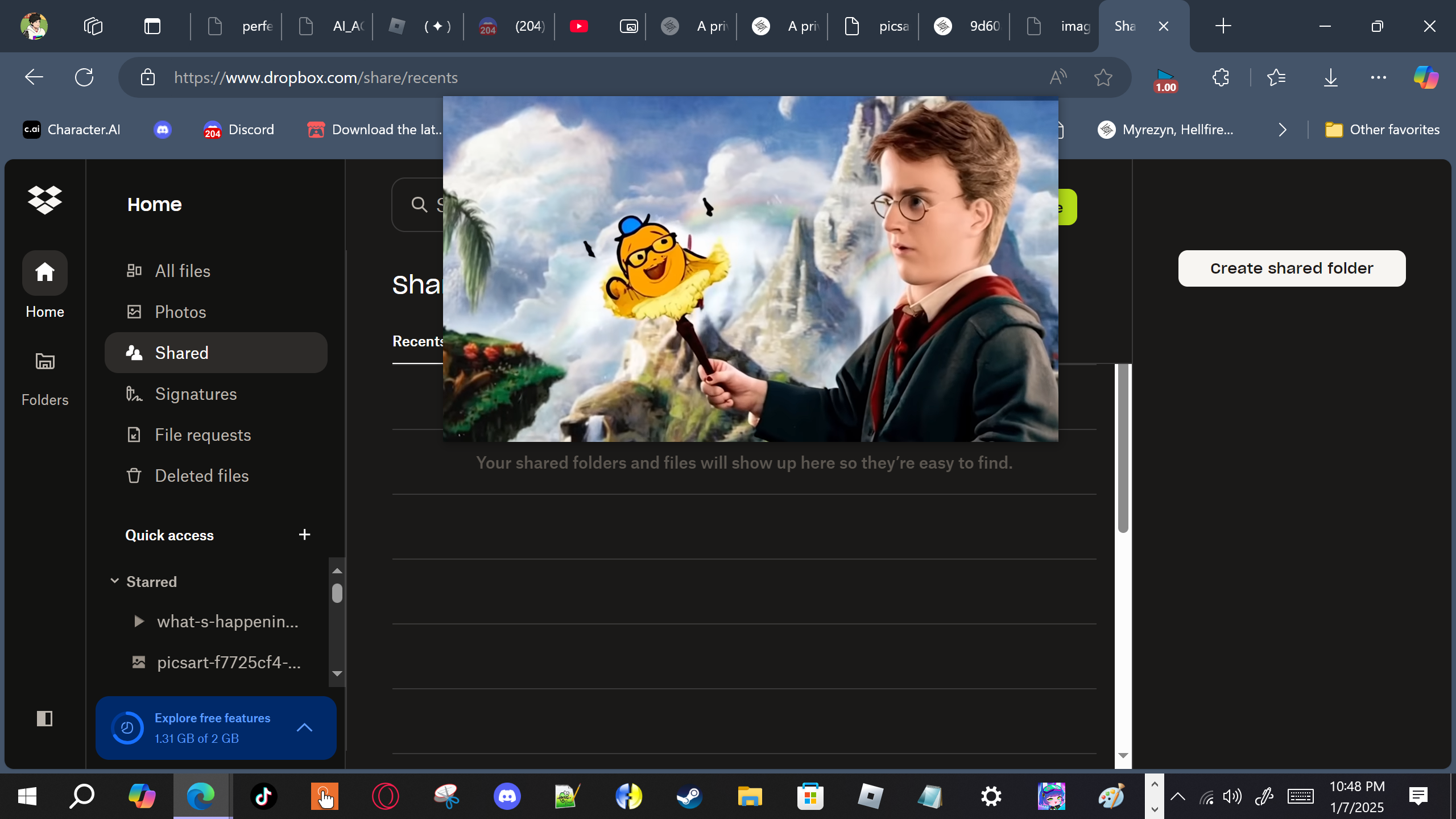The image size is (1456, 819).
Task: Open Signatures in sidebar menu
Action: pos(196,394)
